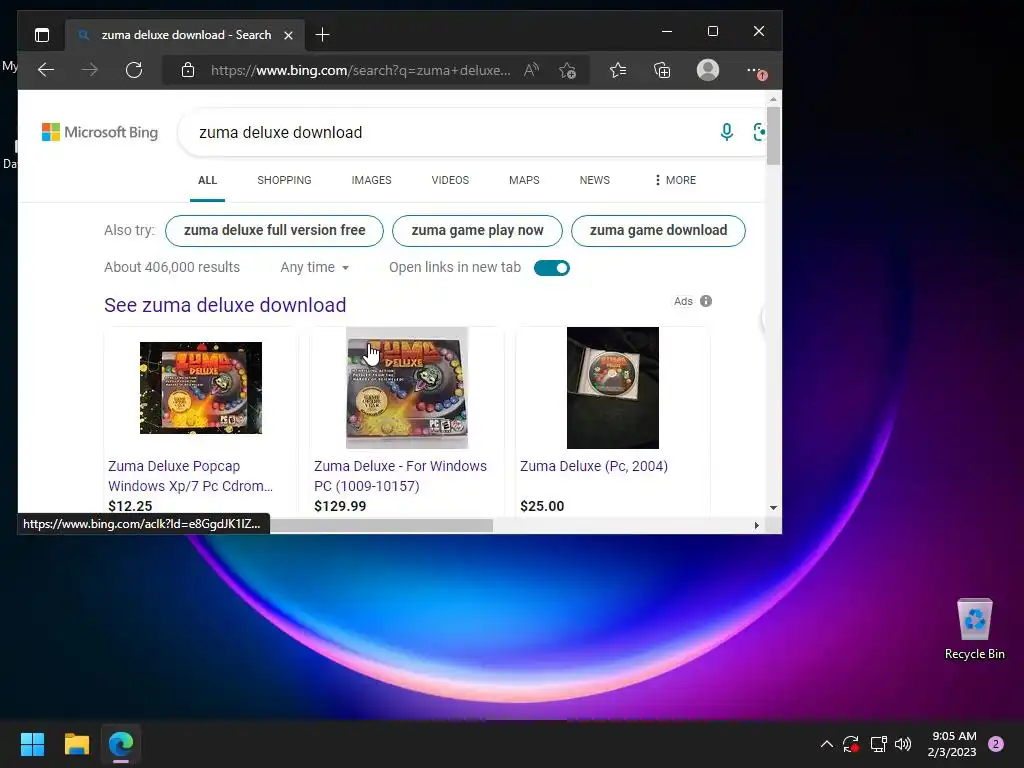Open Read aloud in address bar

532,70
